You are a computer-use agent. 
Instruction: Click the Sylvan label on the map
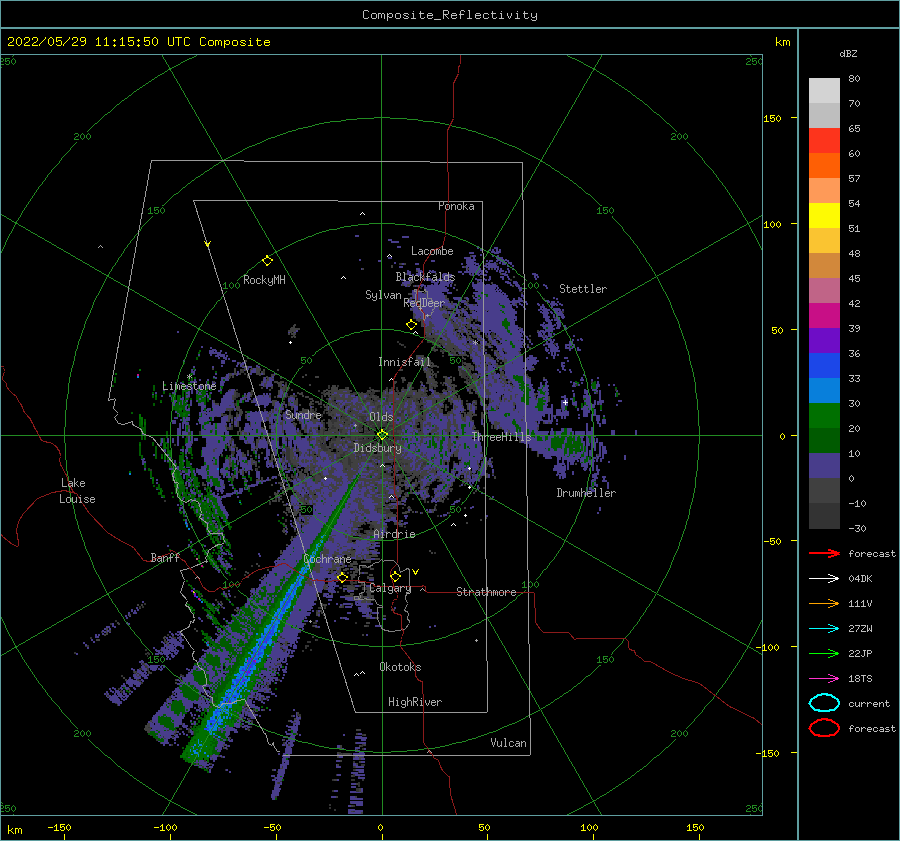point(383,295)
